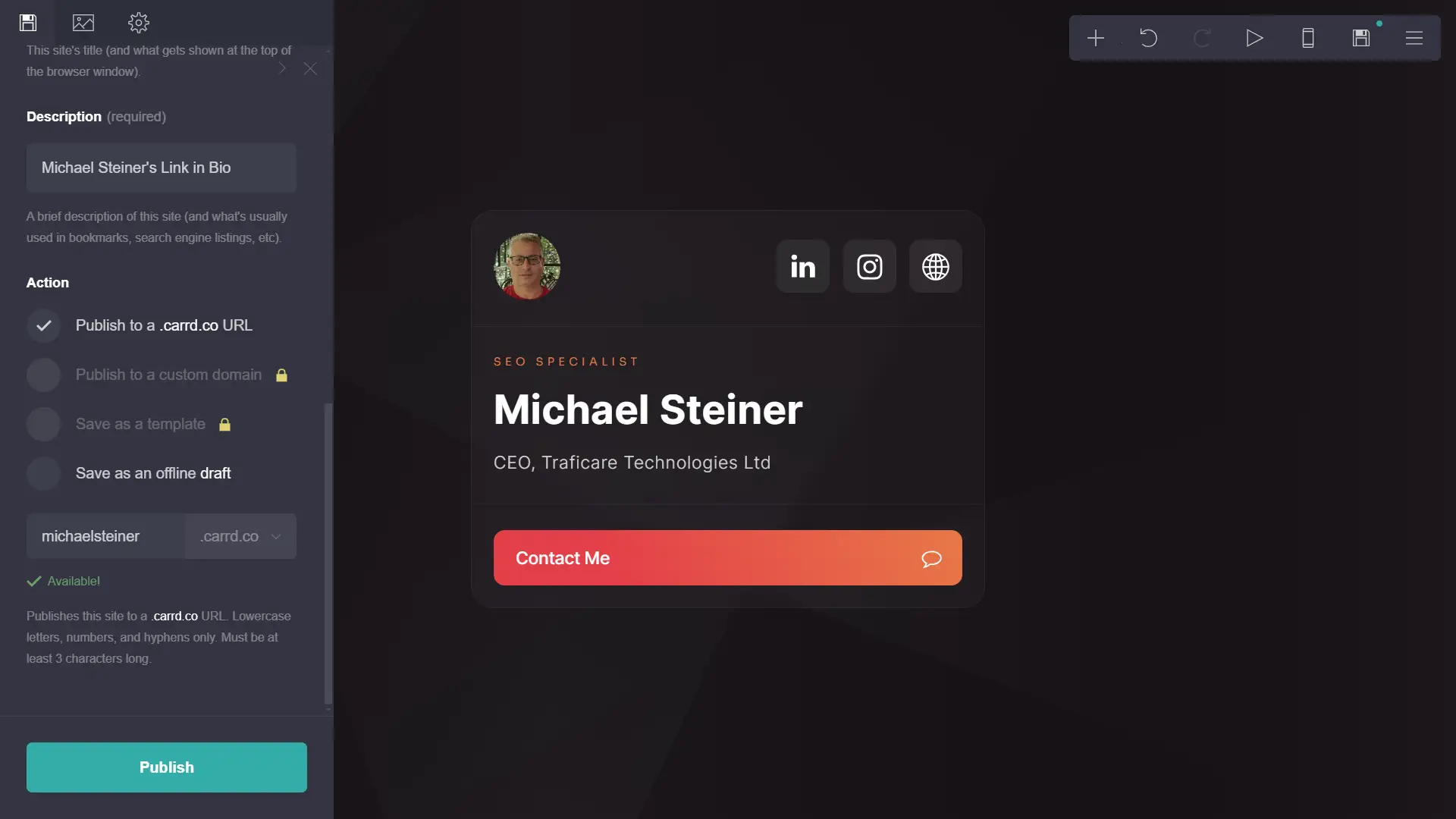Click the Contact Me button
The height and width of the screenshot is (819, 1456).
point(727,557)
